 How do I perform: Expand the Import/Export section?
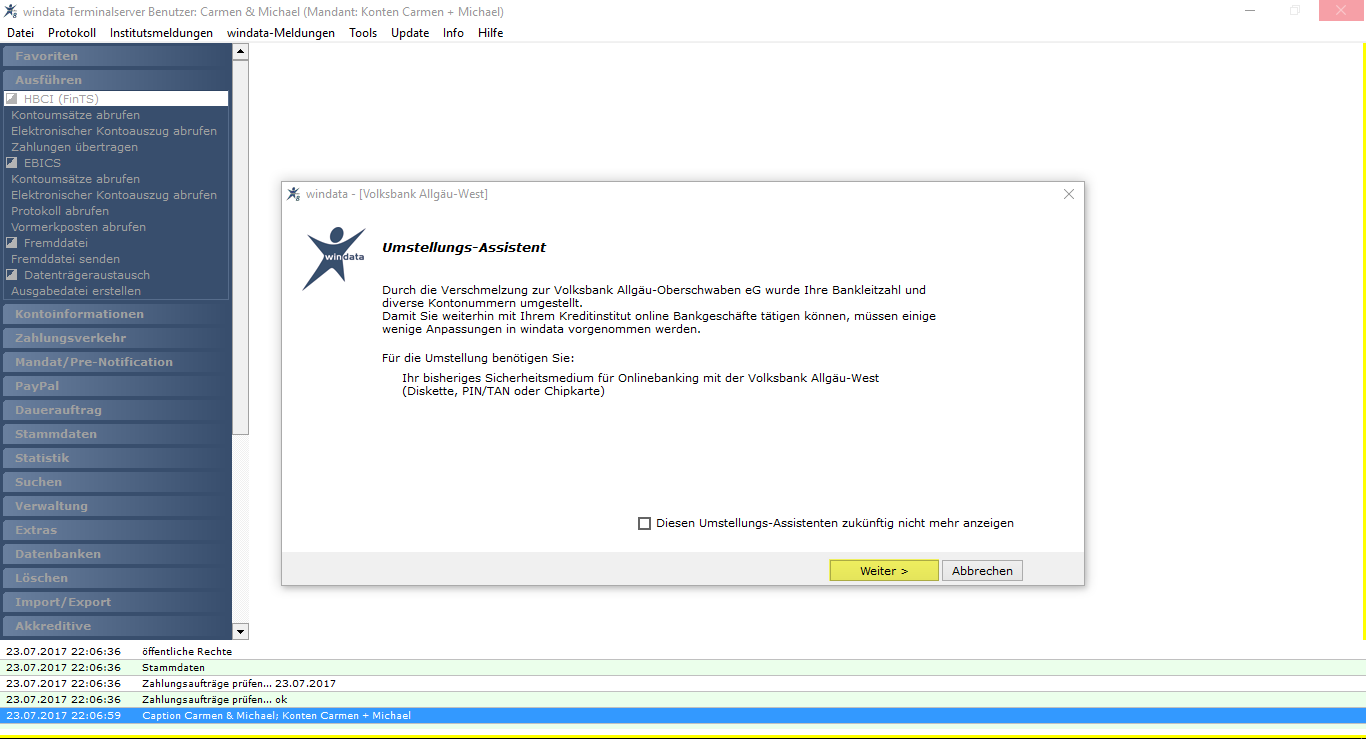pyautogui.click(x=116, y=602)
